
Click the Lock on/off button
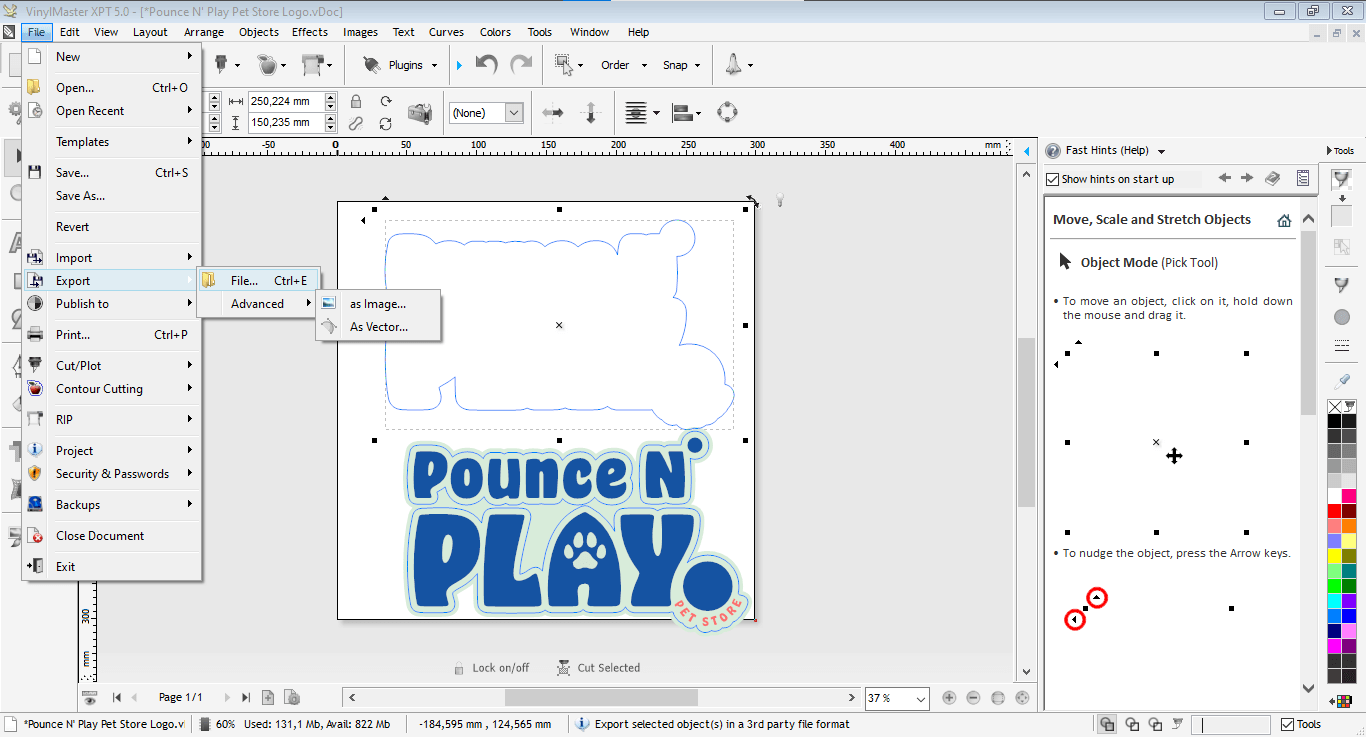point(491,668)
